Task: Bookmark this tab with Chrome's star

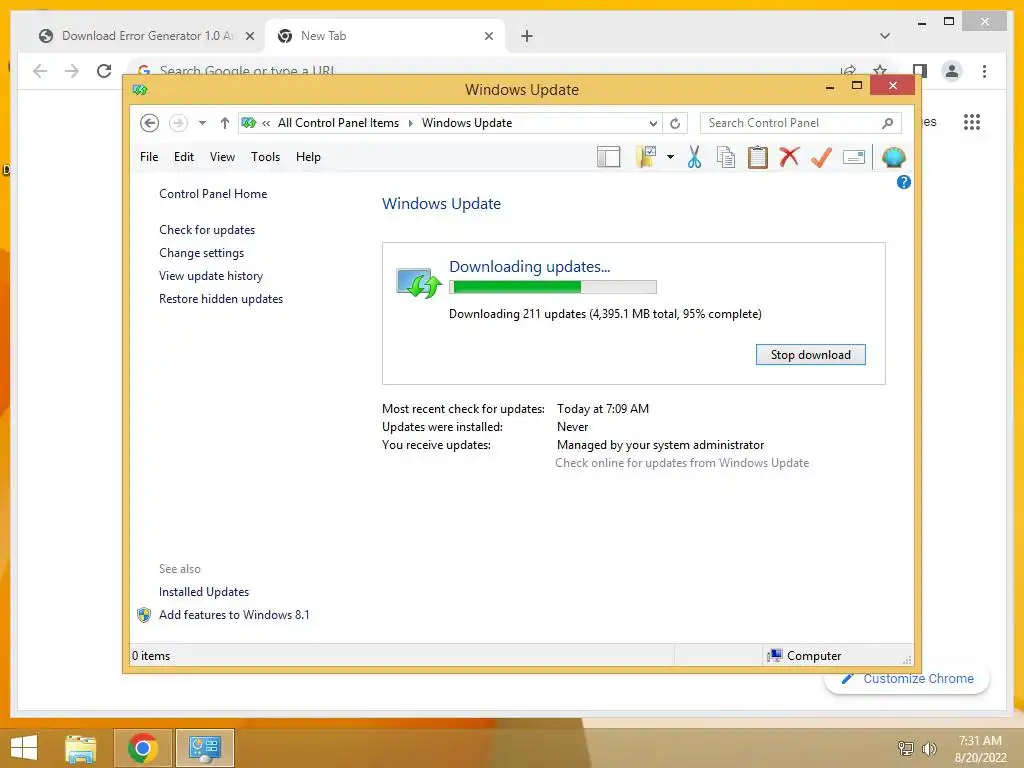Action: pos(880,71)
